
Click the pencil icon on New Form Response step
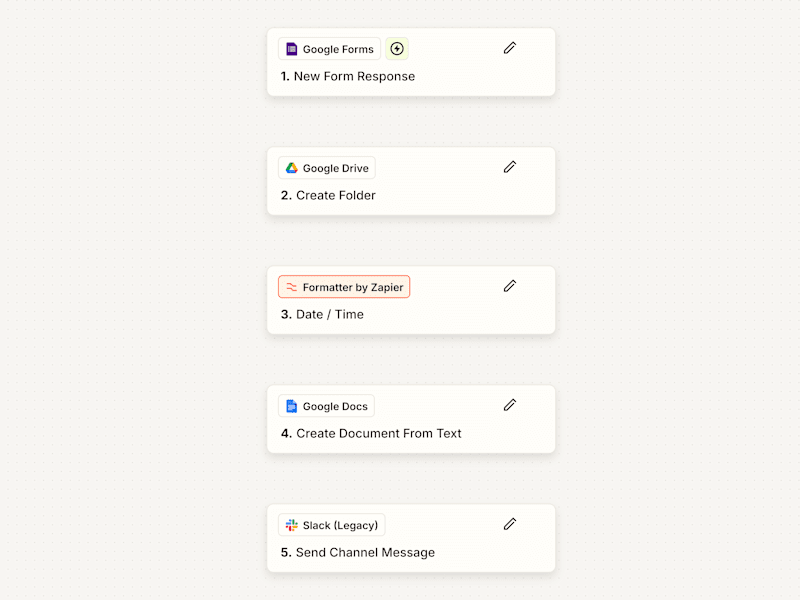(x=510, y=48)
